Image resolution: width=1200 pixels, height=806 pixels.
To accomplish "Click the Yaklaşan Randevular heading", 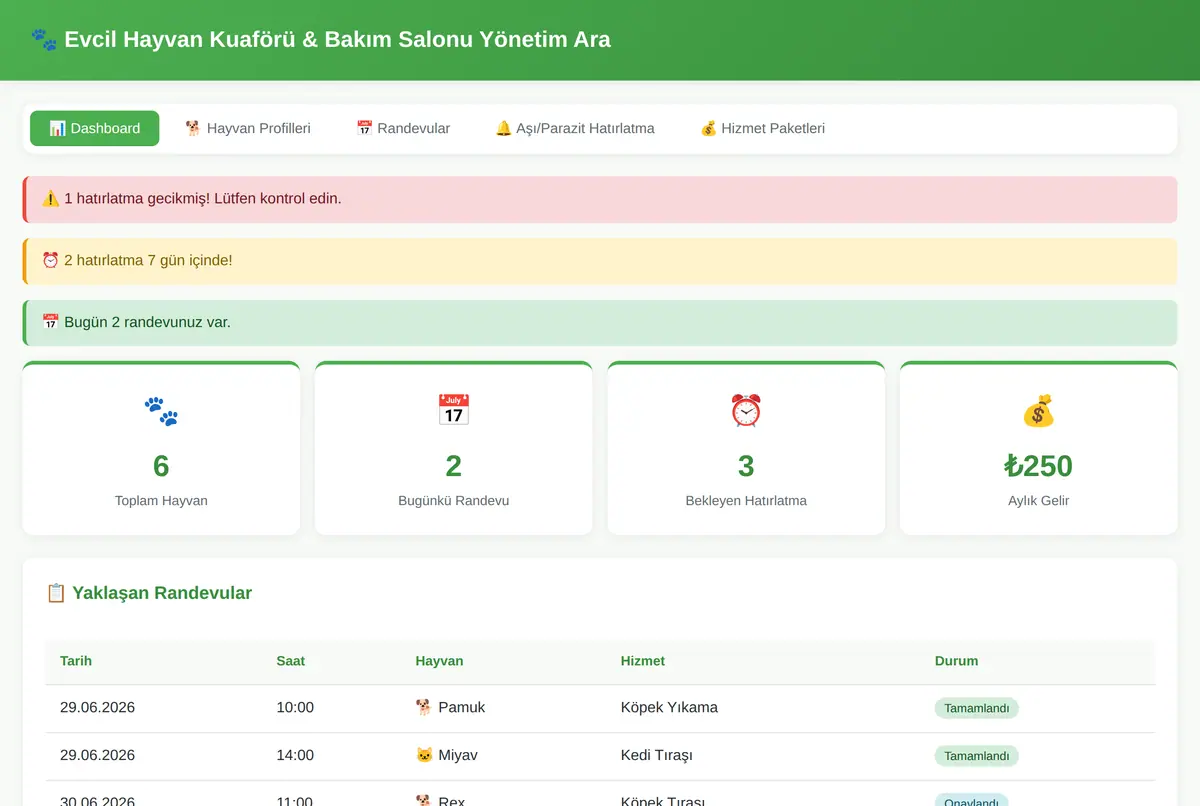I will (x=162, y=593).
